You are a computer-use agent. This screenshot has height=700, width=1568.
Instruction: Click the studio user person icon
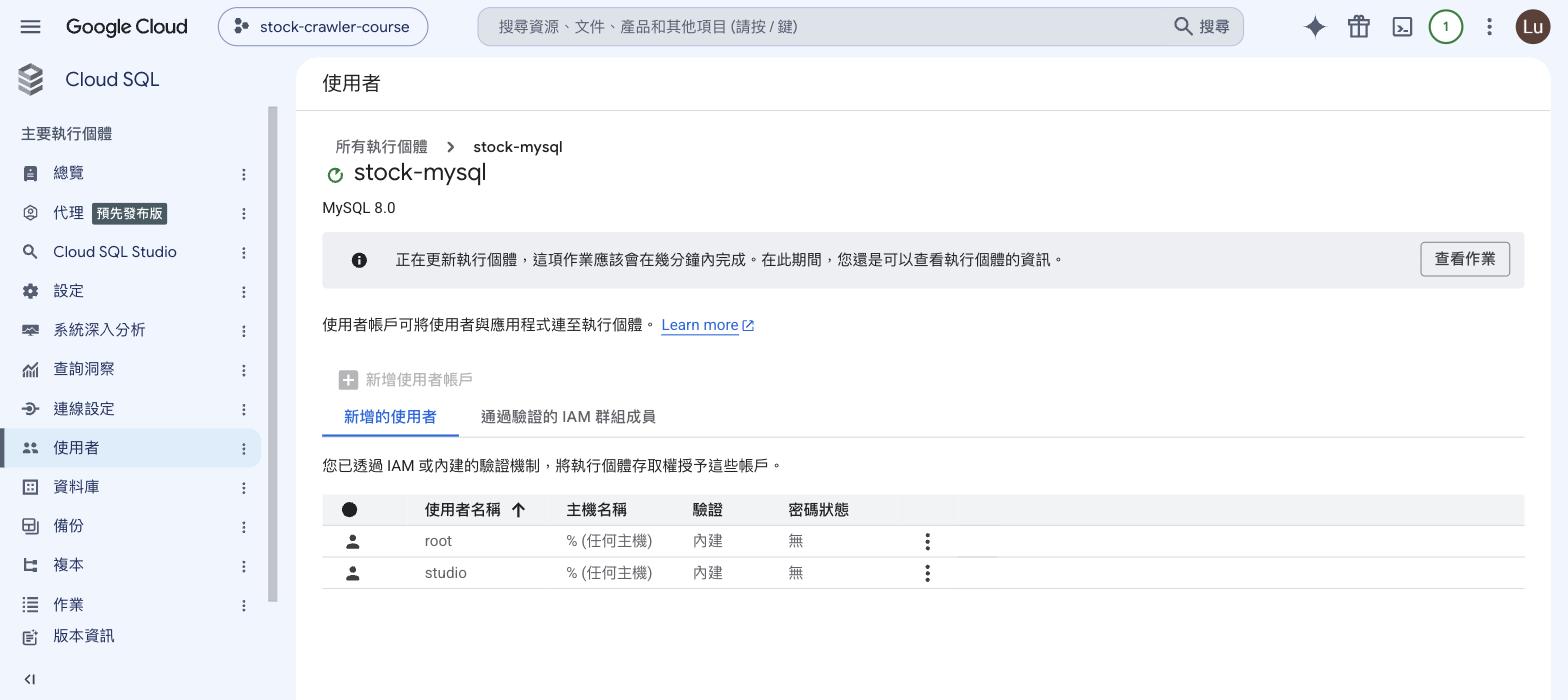click(x=352, y=573)
